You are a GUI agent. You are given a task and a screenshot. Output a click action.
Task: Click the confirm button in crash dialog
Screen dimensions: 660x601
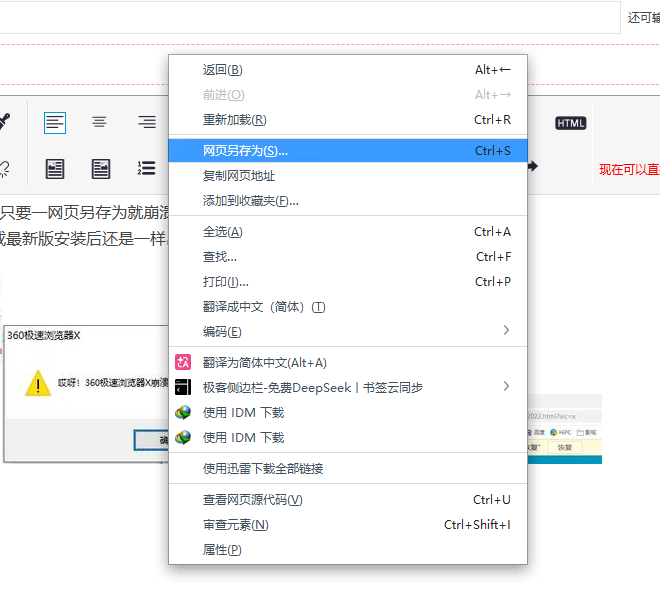point(152,440)
